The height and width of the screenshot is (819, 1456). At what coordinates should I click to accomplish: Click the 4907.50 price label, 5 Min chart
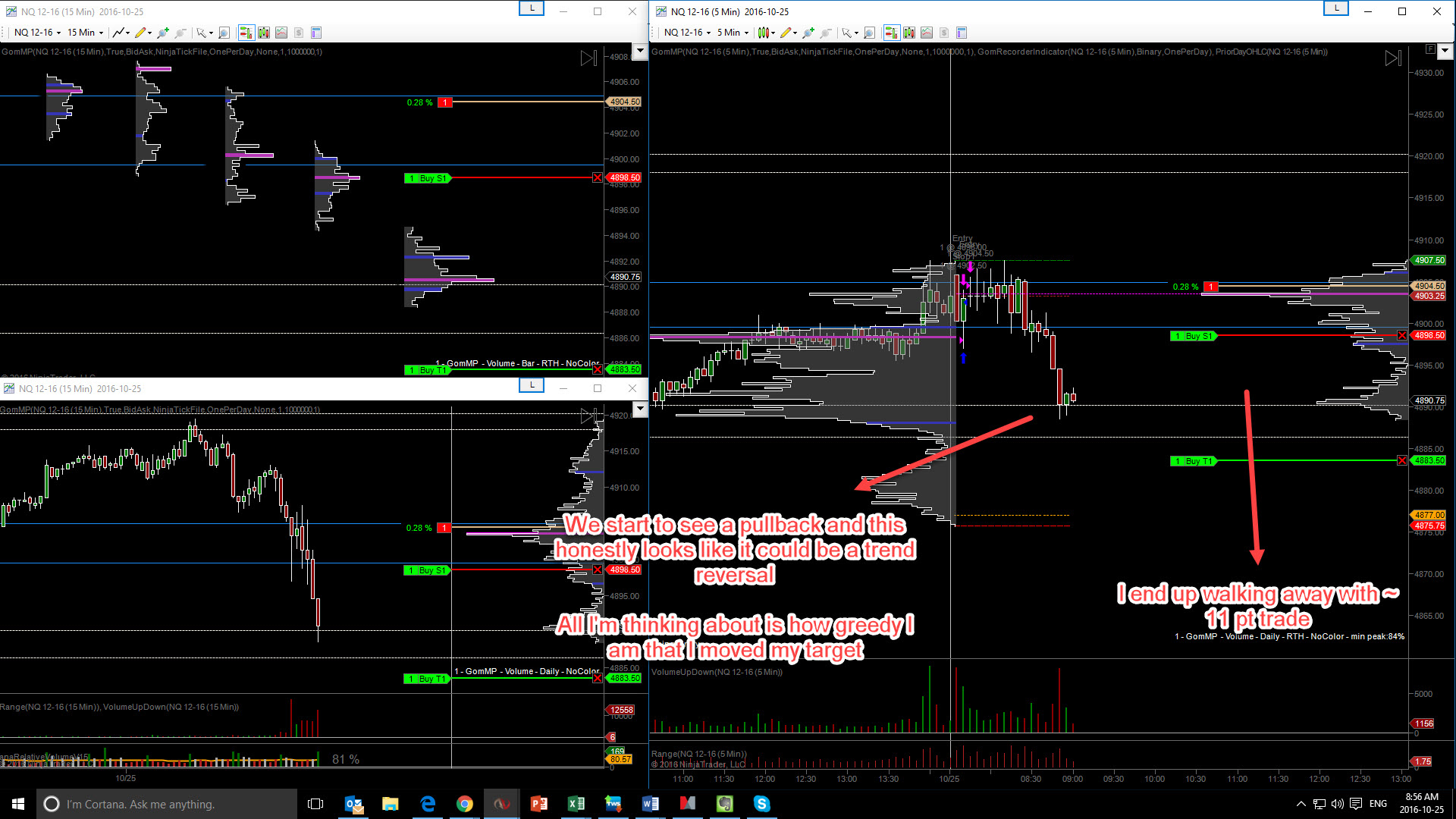pyautogui.click(x=1429, y=260)
